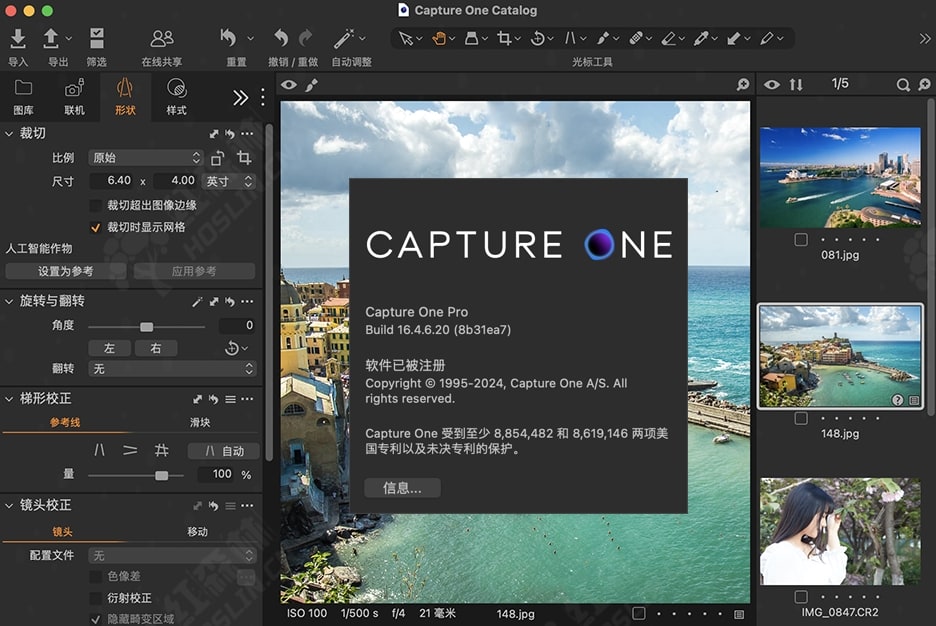Viewport: 936px width, 626px height.
Task: Select the Crop cursor tool in toolbar
Action: 504,39
